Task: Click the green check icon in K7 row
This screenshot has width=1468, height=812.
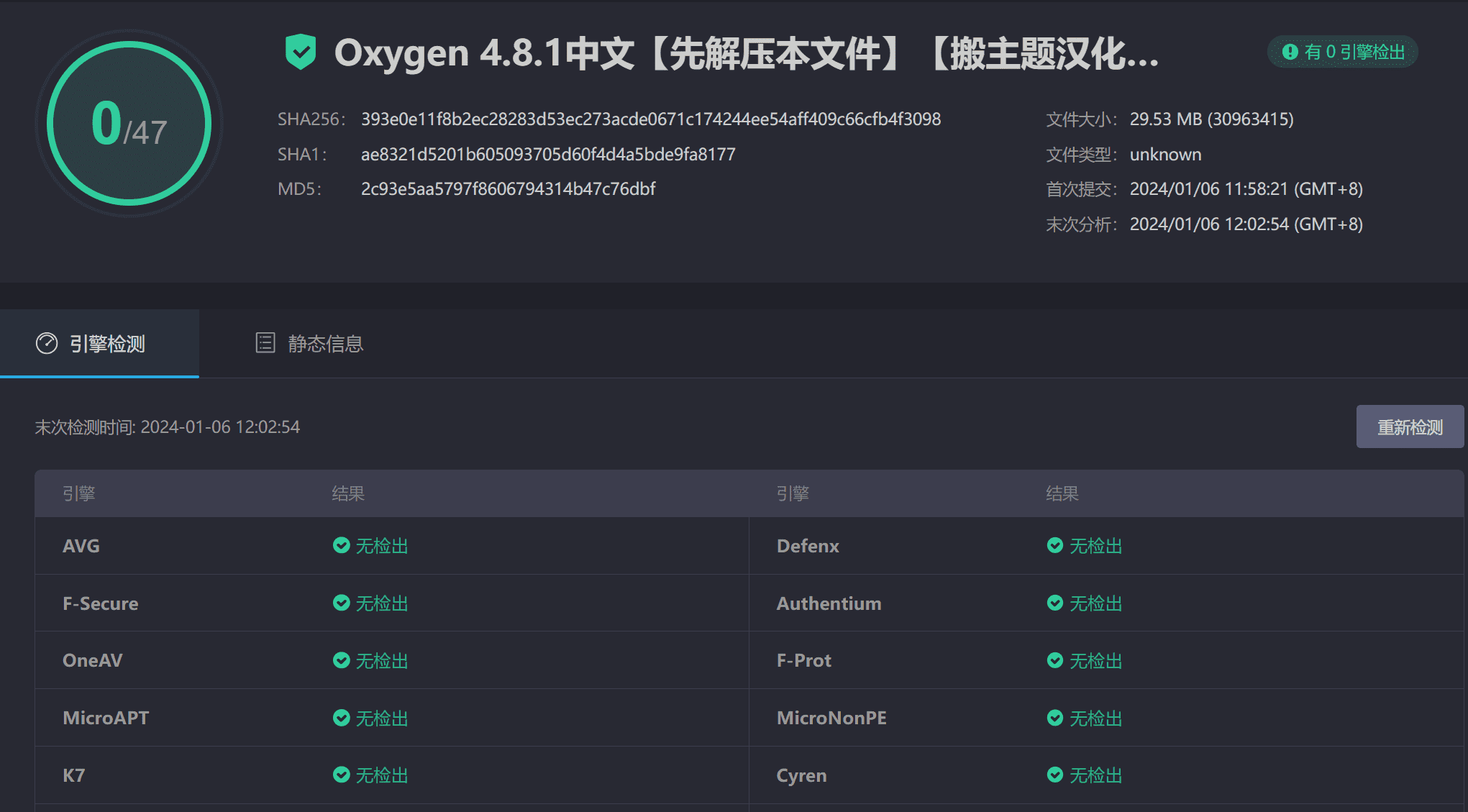Action: click(342, 775)
